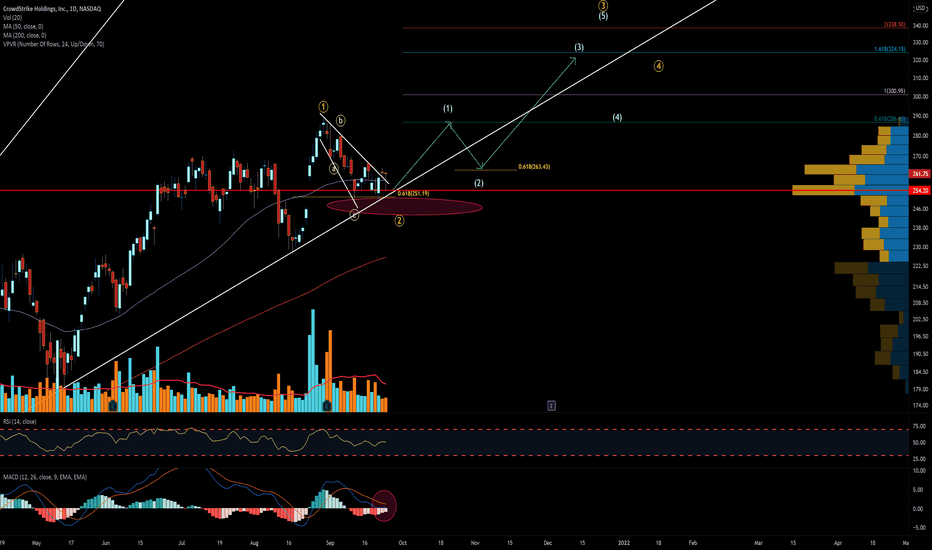Select the orange circled 2 wave label
Screen dimensions: 932x550
coord(399,221)
